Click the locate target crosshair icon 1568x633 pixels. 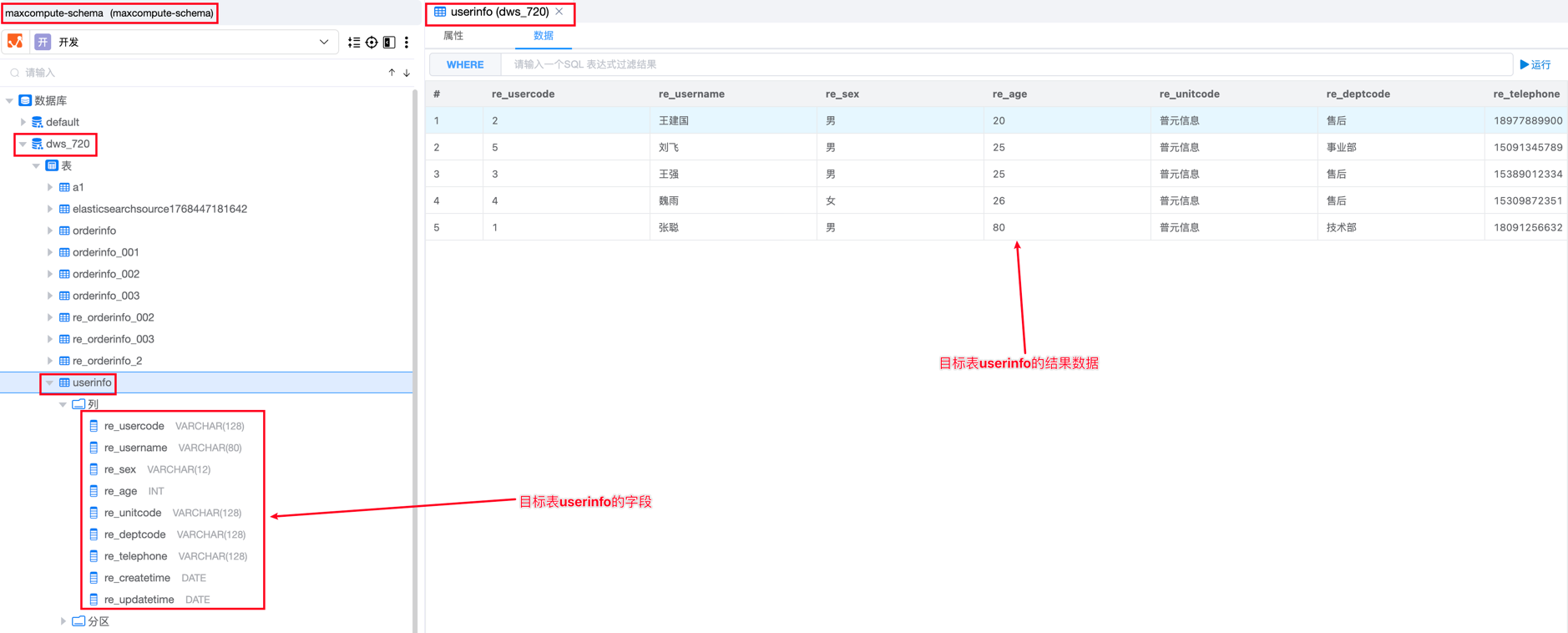(x=372, y=42)
